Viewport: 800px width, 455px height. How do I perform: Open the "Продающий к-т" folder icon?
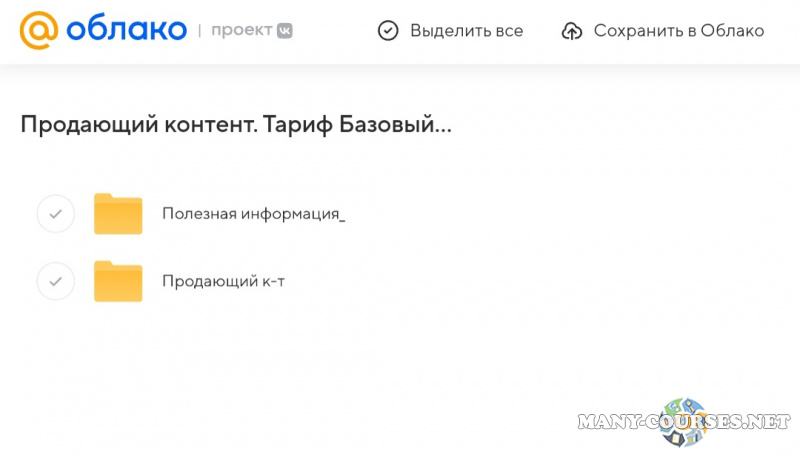pos(118,281)
